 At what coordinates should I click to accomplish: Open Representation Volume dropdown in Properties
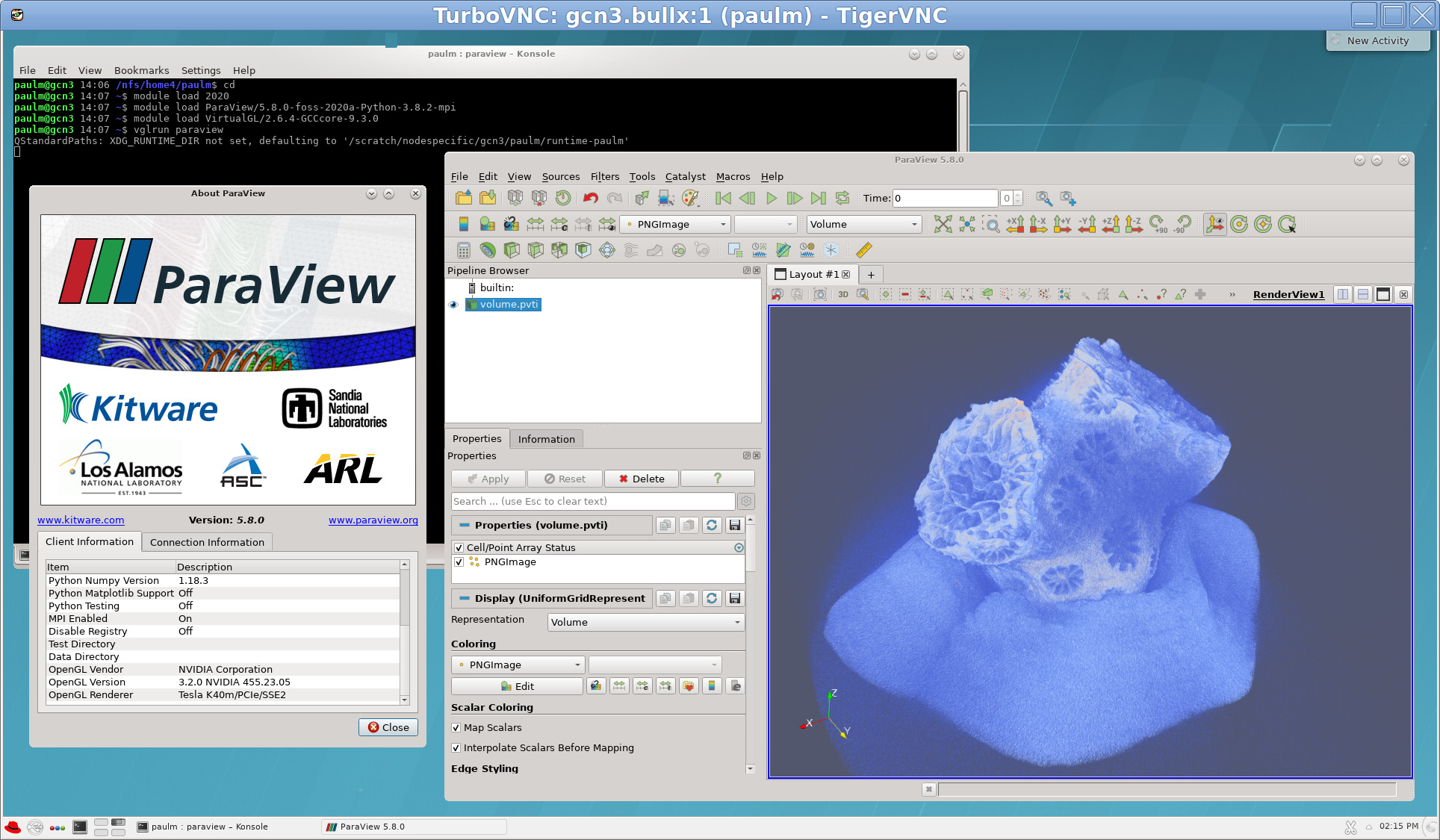coord(646,622)
